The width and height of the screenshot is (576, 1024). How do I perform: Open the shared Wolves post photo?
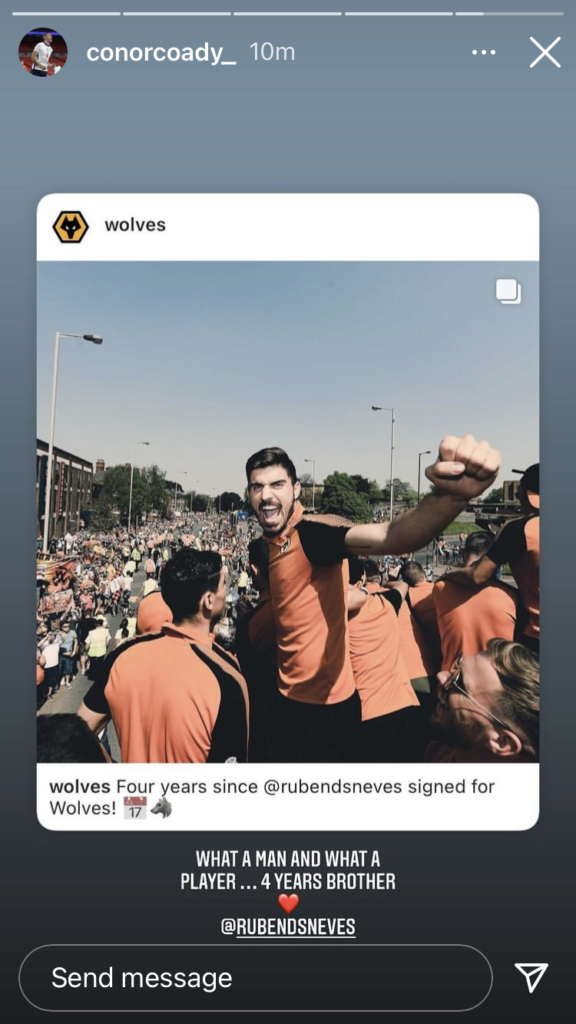pos(288,511)
